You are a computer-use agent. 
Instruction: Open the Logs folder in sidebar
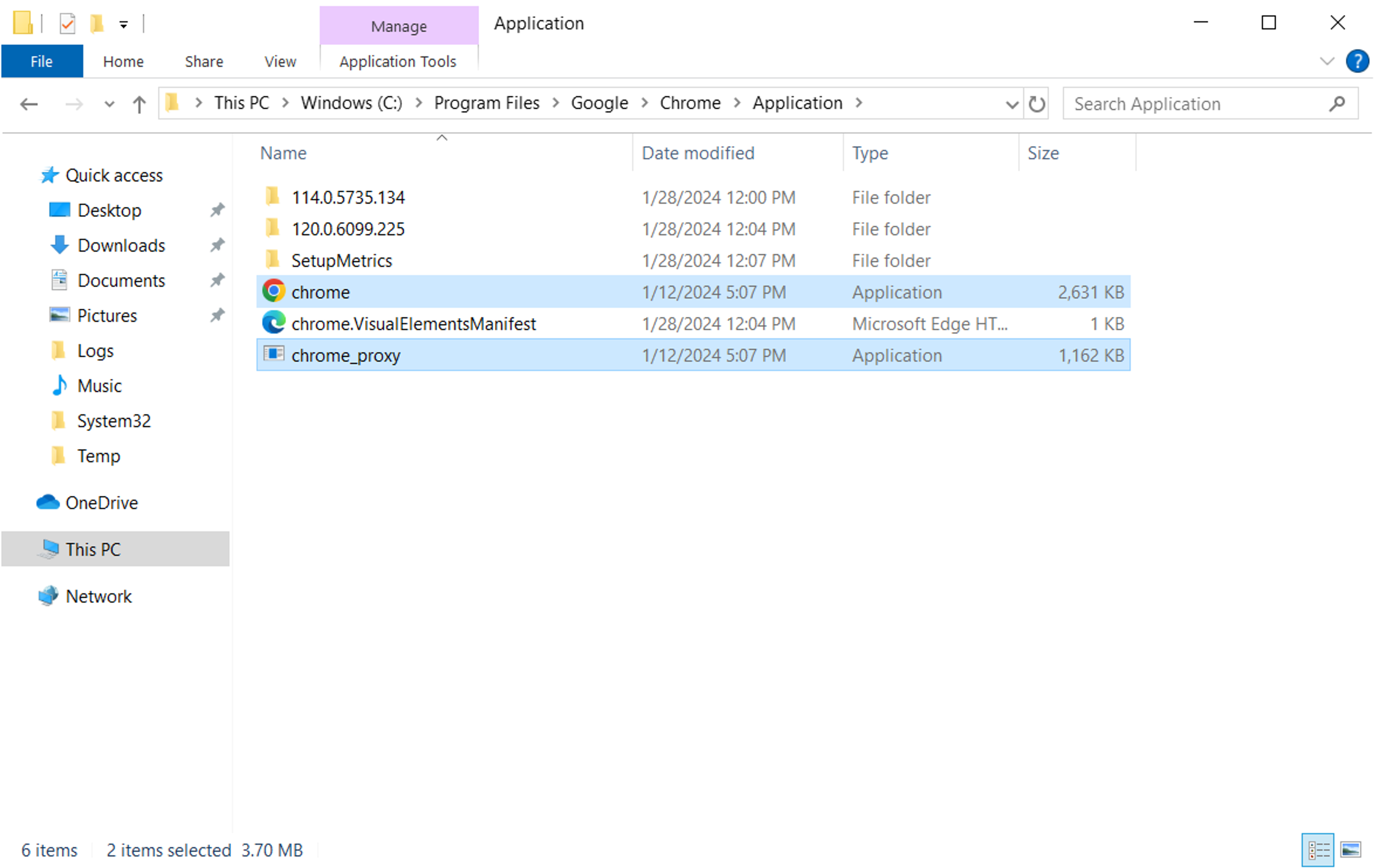coord(95,351)
